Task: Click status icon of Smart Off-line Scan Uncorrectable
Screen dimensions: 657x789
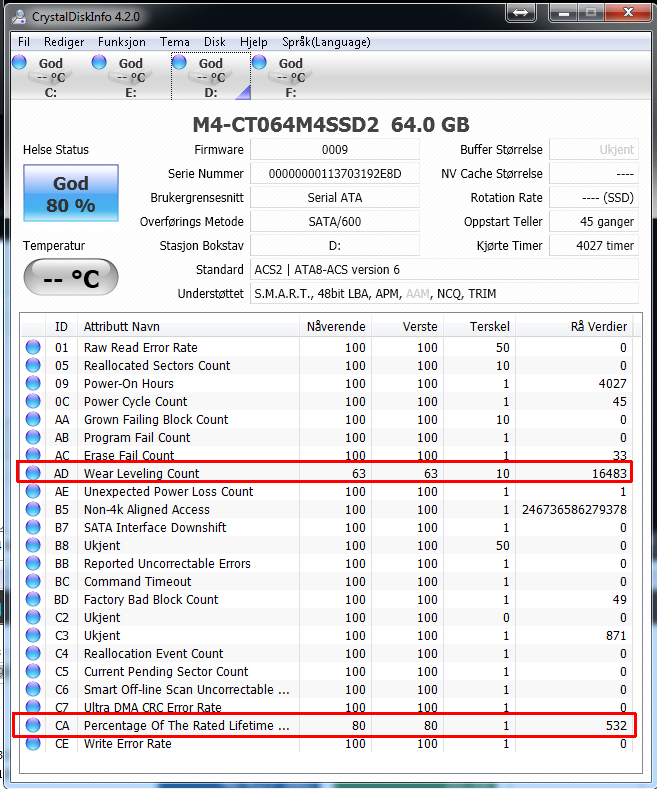Action: (33, 689)
